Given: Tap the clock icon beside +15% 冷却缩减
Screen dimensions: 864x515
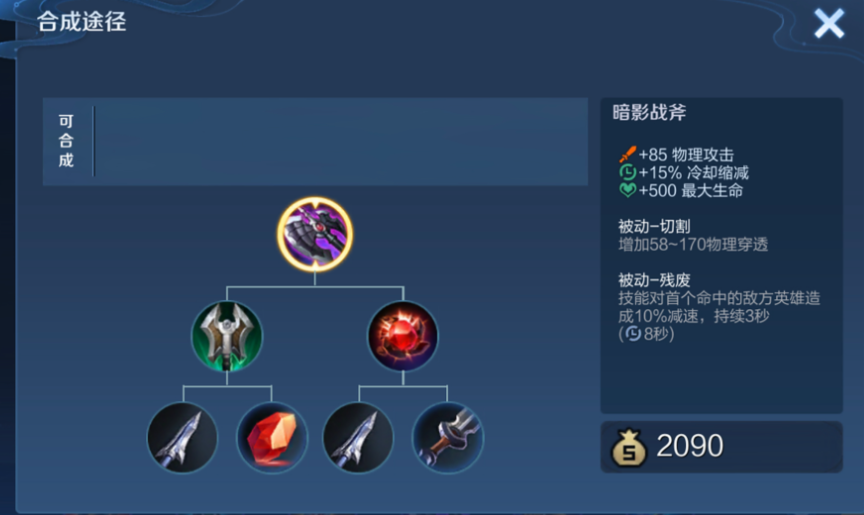Looking at the screenshot, I should point(628,172).
